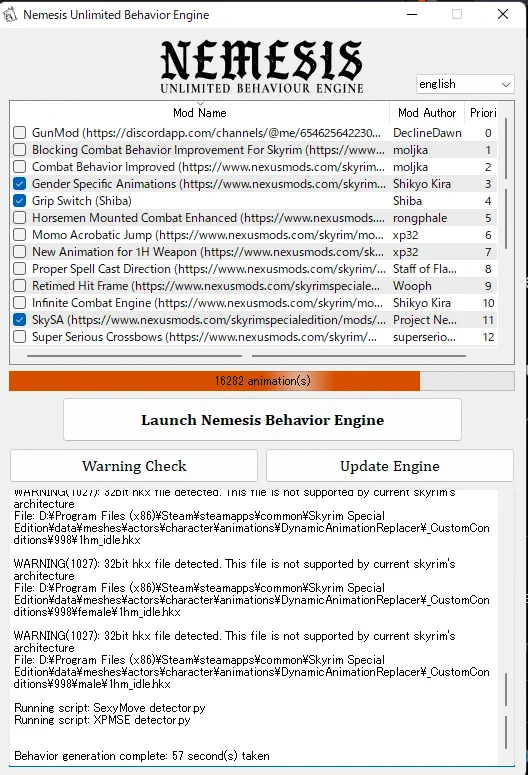Sort by the Mod Author column header

point(427,113)
